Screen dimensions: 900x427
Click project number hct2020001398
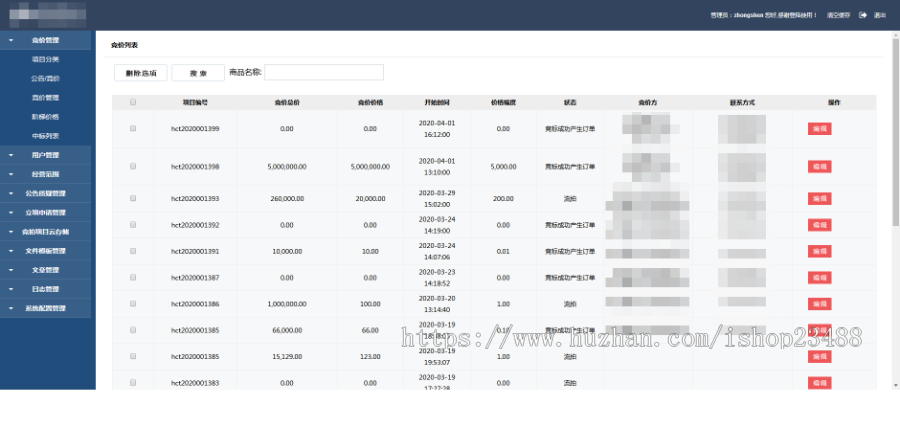tap(195, 166)
